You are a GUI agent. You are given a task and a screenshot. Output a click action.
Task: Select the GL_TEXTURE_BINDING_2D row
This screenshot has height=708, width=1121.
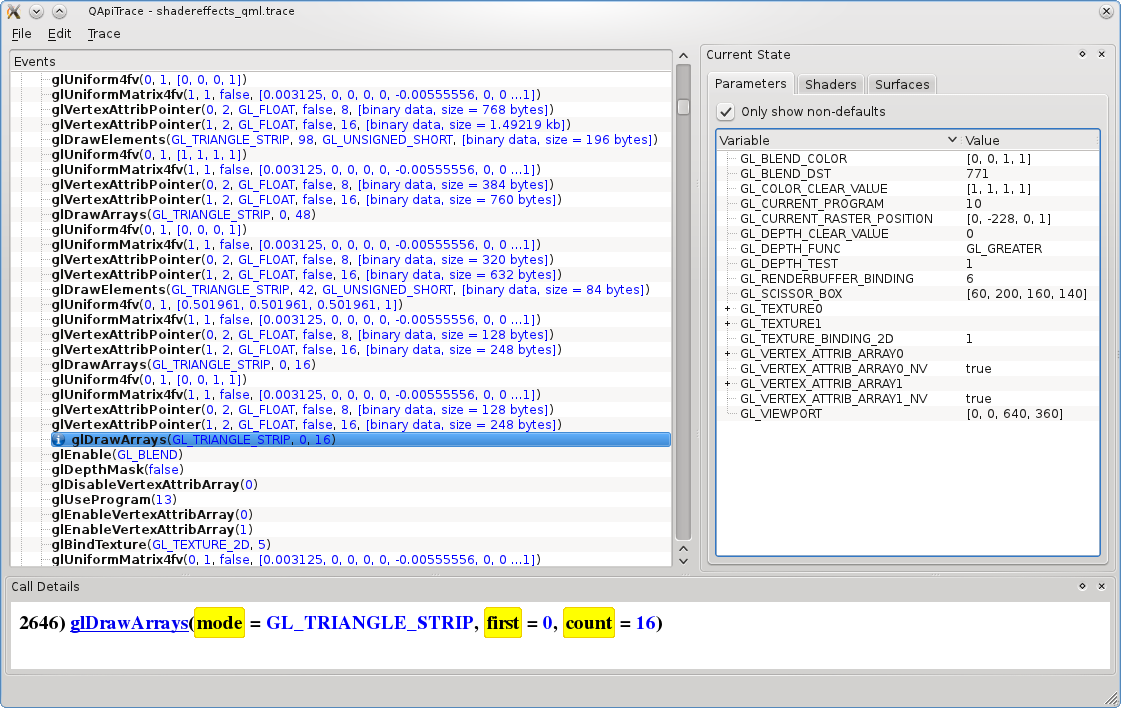(x=908, y=339)
